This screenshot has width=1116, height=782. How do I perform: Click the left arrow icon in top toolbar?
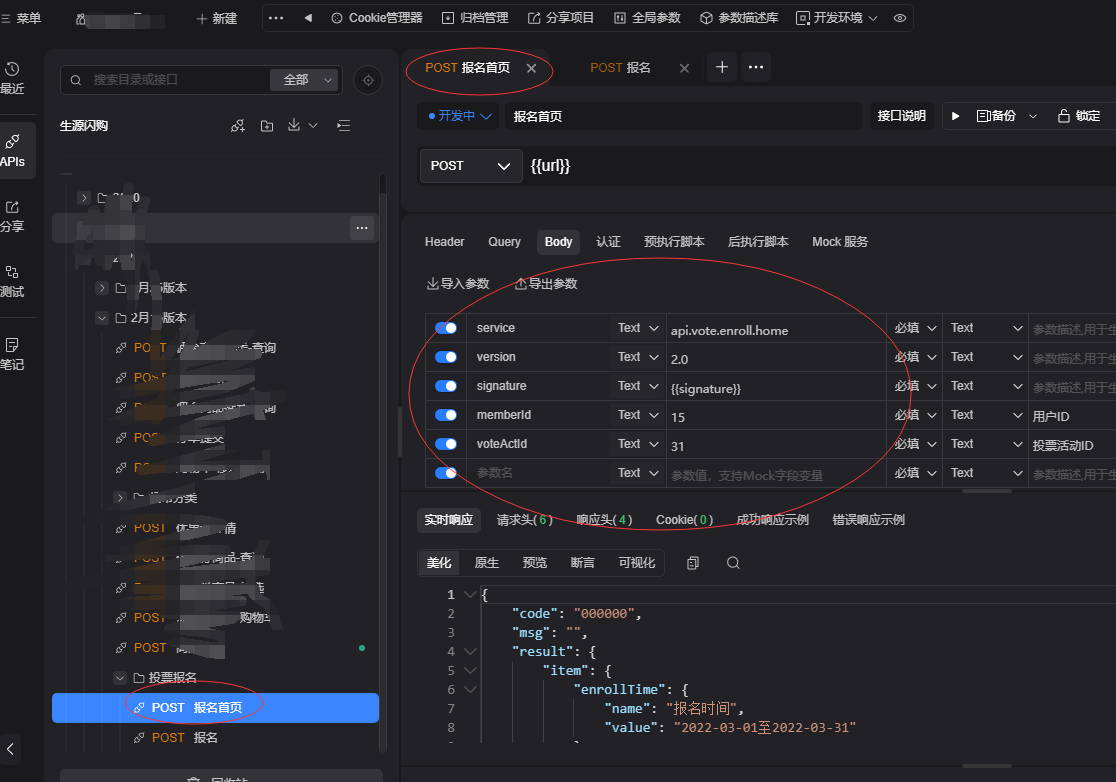(x=308, y=18)
